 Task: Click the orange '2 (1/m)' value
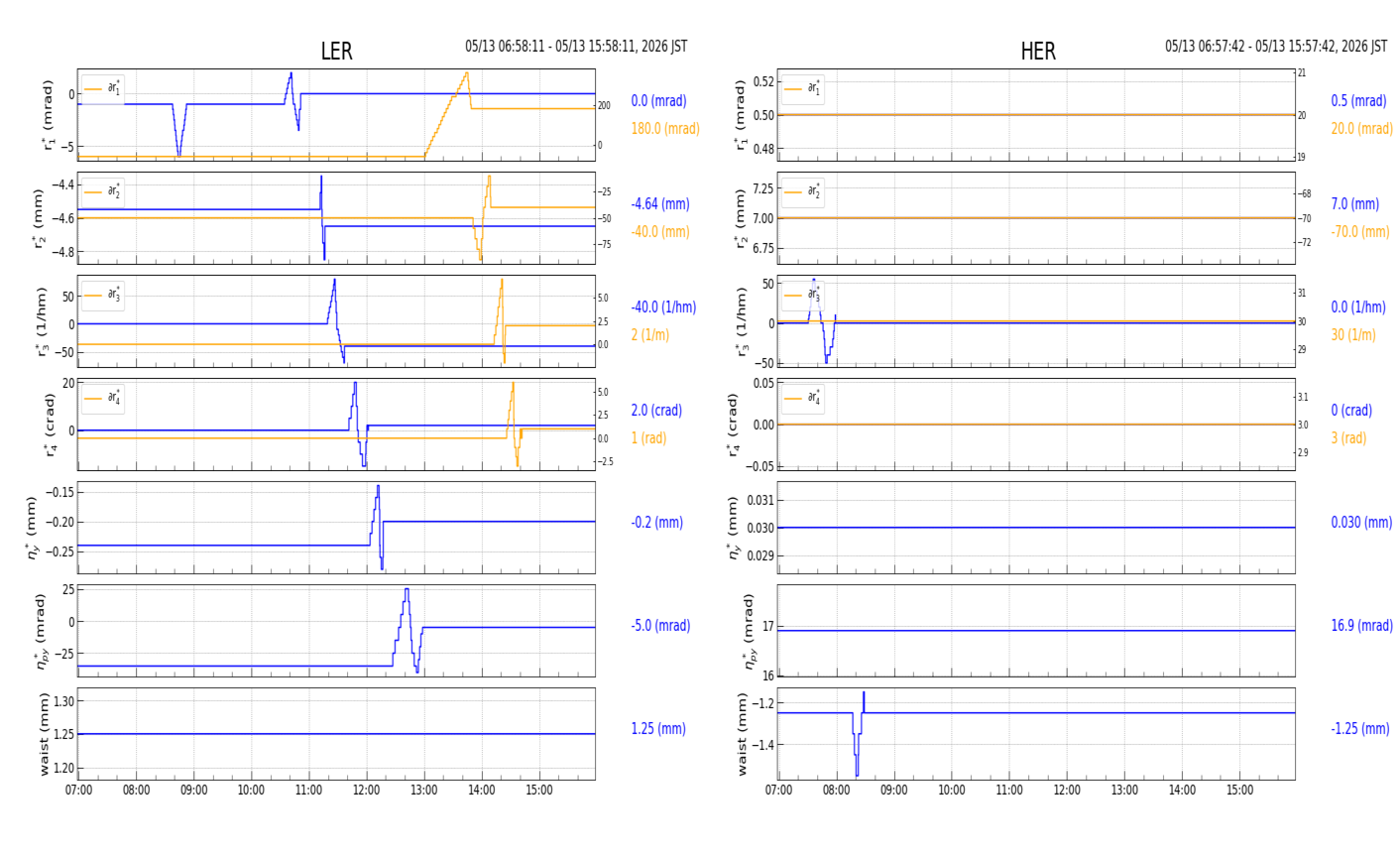(x=650, y=335)
